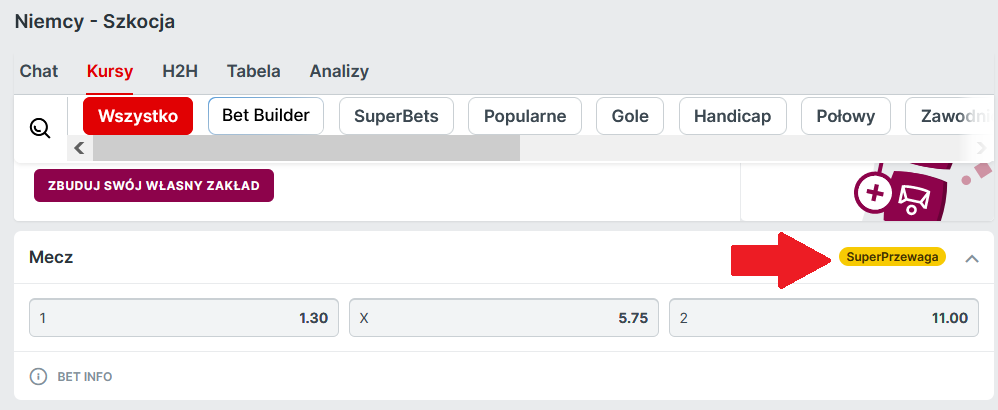Screen dimensions: 998x410
Task: Select draw odds X 5.75
Action: click(x=503, y=319)
